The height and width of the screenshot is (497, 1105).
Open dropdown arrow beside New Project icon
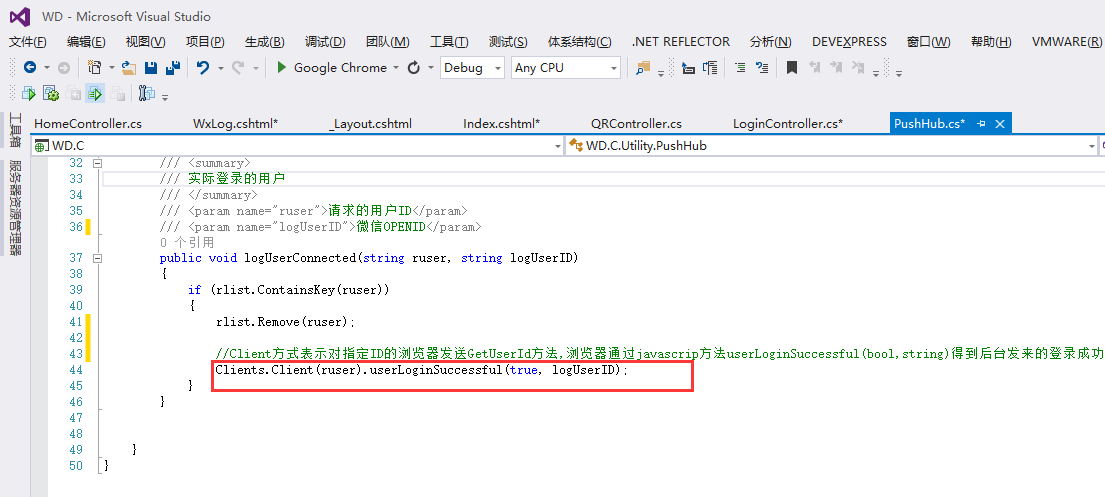coord(111,68)
